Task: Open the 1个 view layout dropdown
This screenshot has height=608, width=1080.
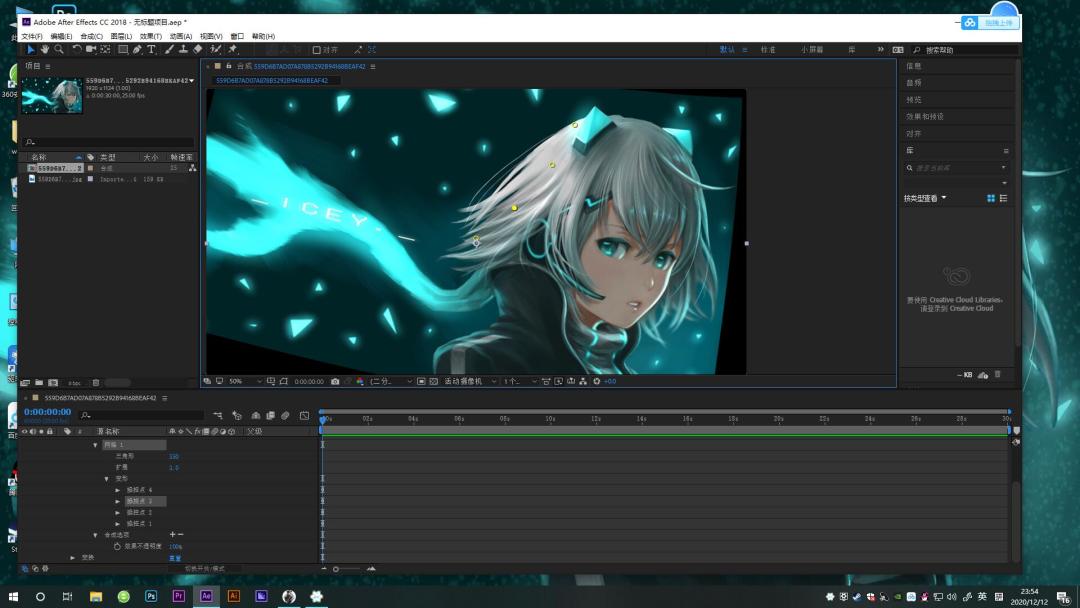Action: pyautogui.click(x=520, y=381)
